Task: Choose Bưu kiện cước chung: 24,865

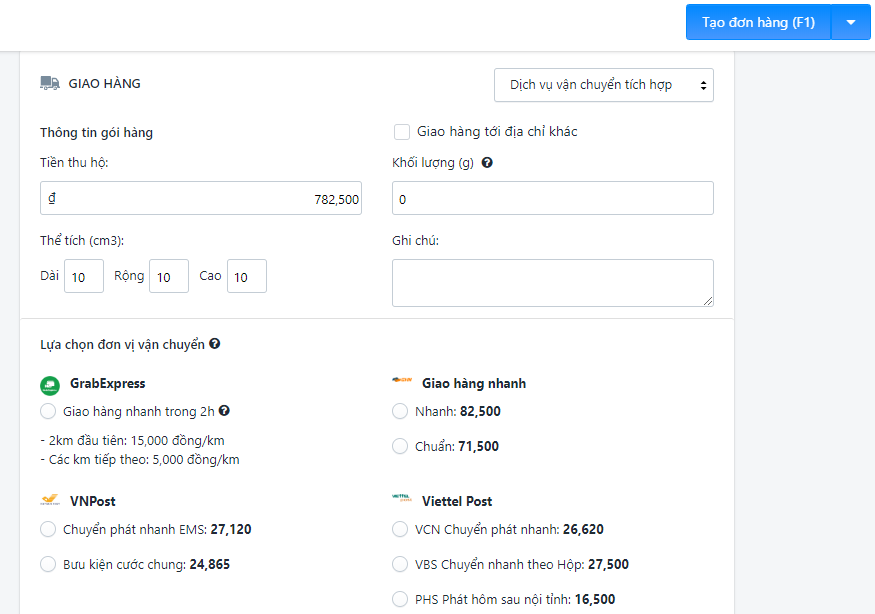Action: [x=48, y=564]
